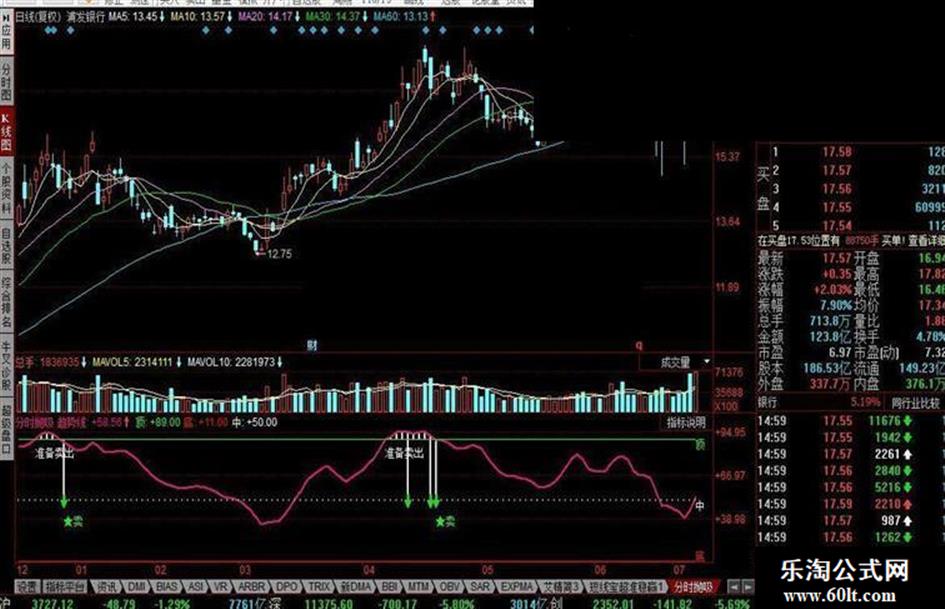The height and width of the screenshot is (609, 945).
Task: Select the 艾薇营3 indicator tab
Action: pos(561,587)
